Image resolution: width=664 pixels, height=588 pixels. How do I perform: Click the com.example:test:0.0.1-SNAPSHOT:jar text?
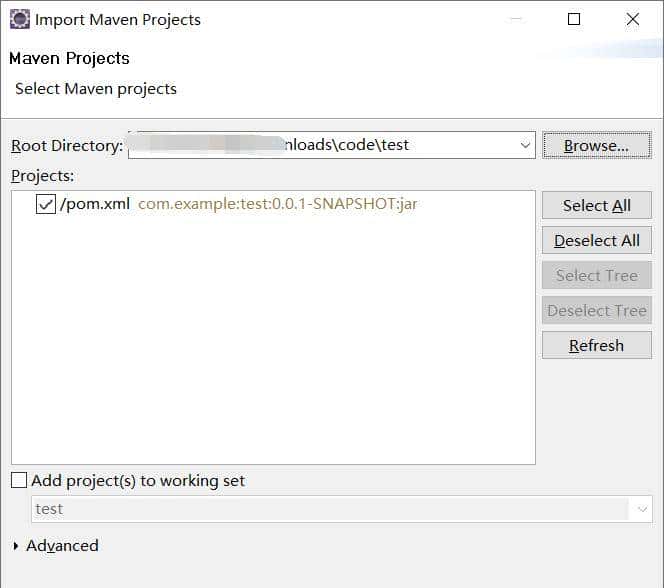[277, 204]
